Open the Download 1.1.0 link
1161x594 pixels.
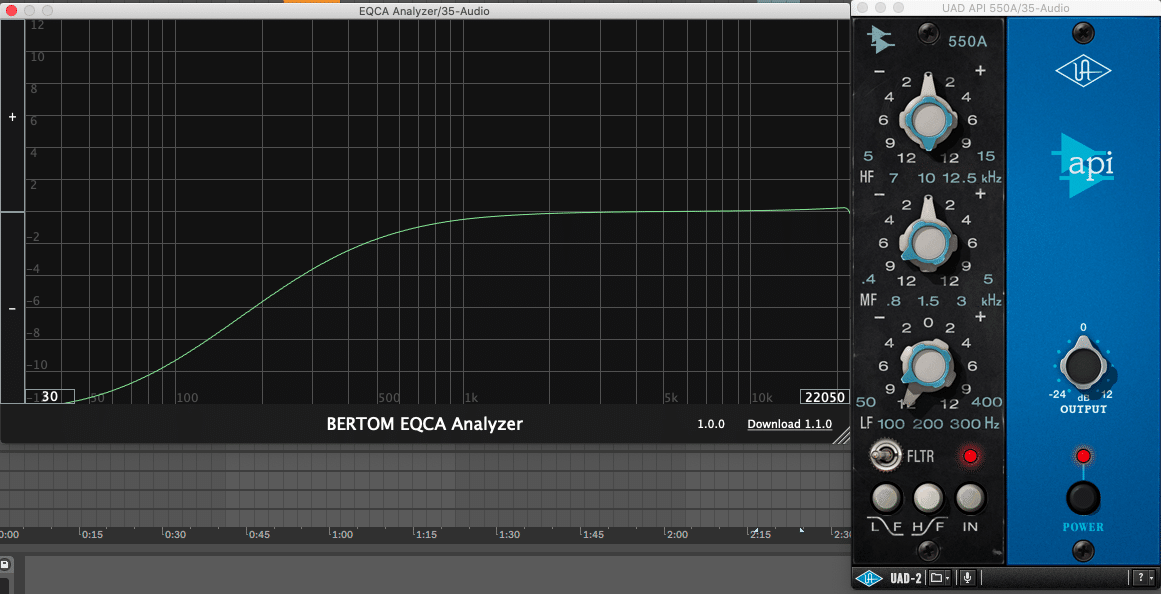pyautogui.click(x=789, y=424)
